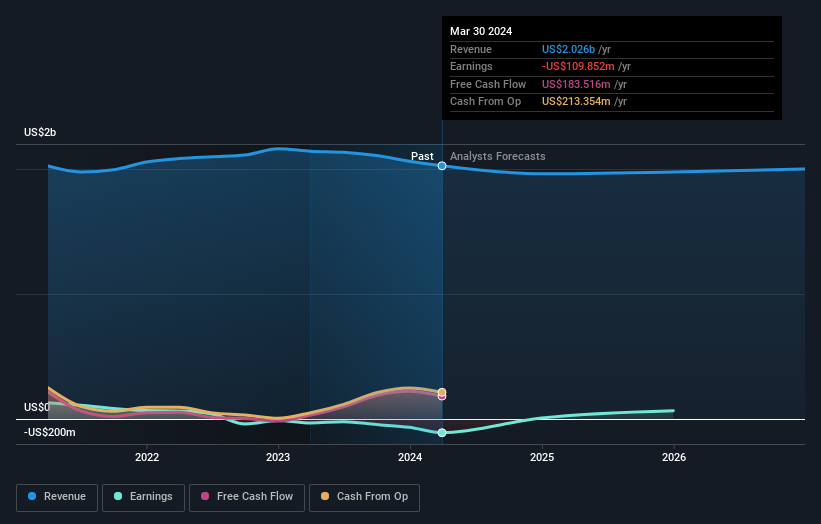Viewport: 821px width, 524px height.
Task: Click the orange Cash From Op legend dot
Action: [x=325, y=496]
